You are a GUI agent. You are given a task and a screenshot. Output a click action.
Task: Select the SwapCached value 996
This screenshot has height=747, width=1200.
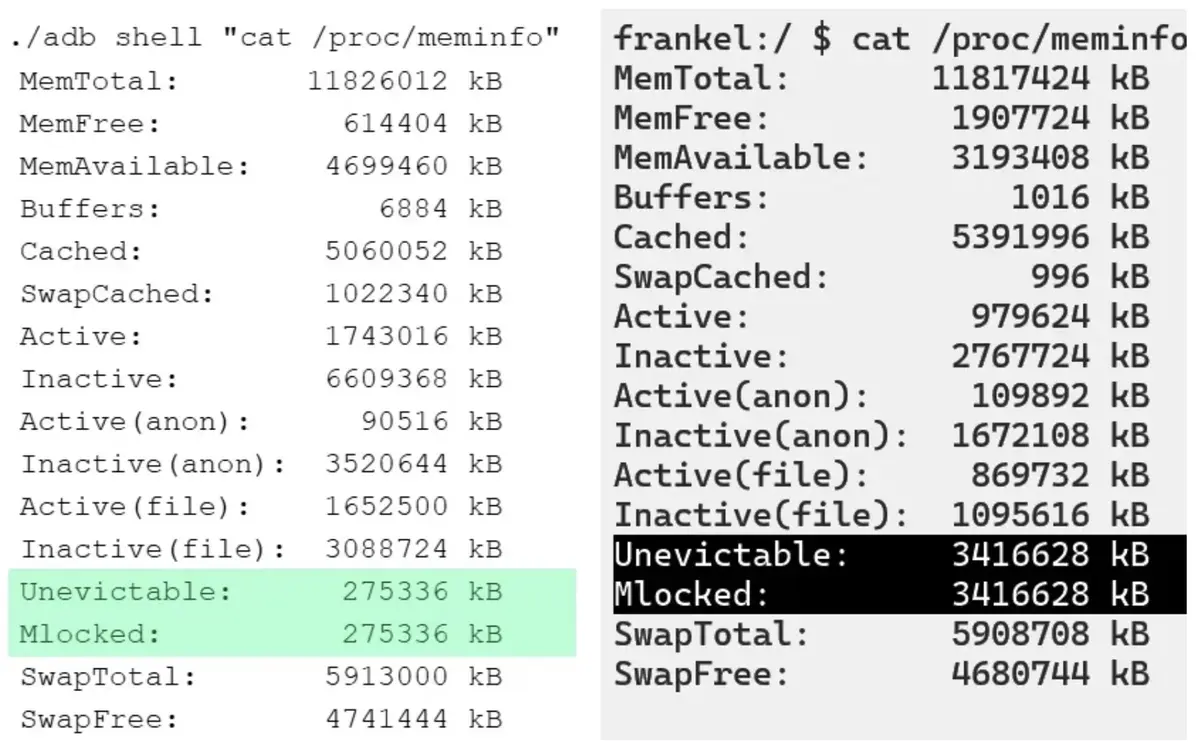(x=1060, y=276)
